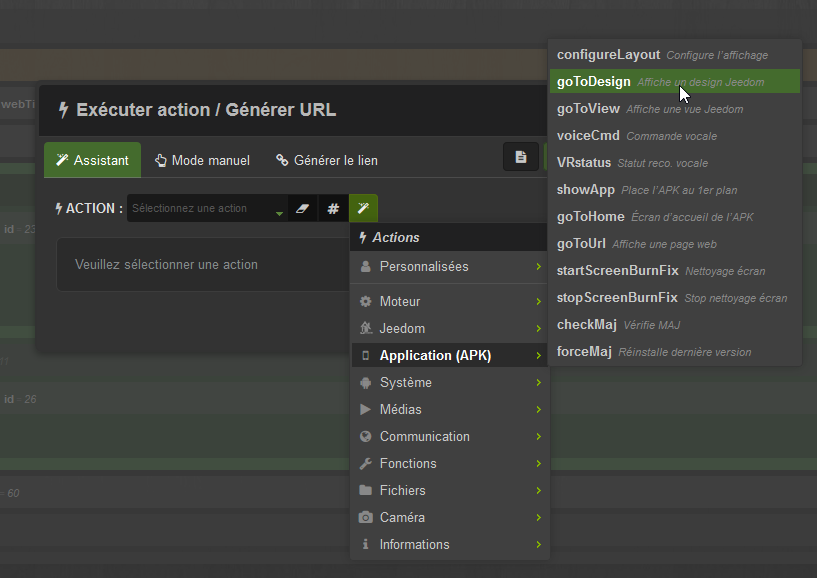Click the Jeedom icon in the menu
817x578 pixels.
[x=366, y=328]
